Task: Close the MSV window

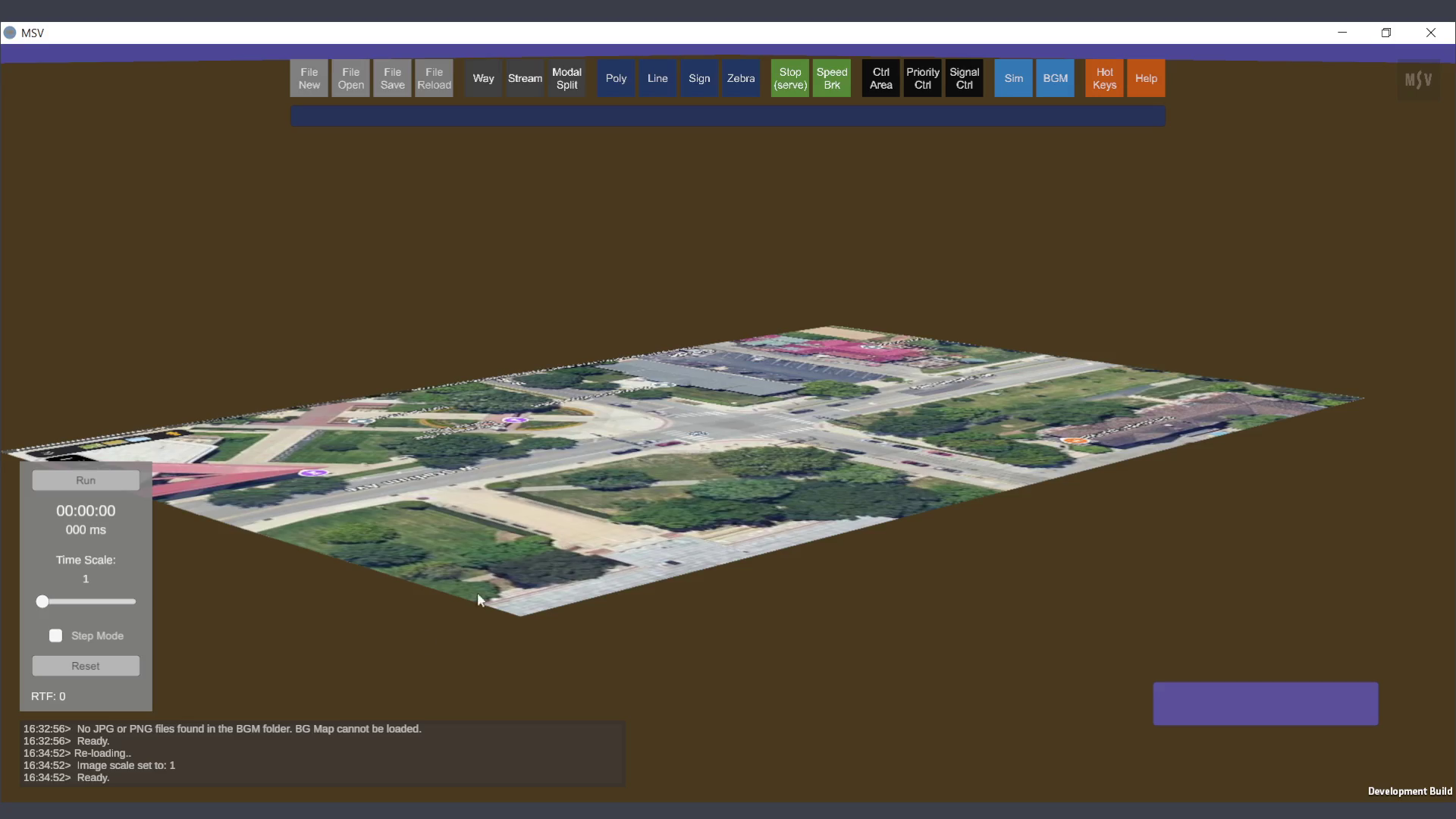Action: (1431, 33)
